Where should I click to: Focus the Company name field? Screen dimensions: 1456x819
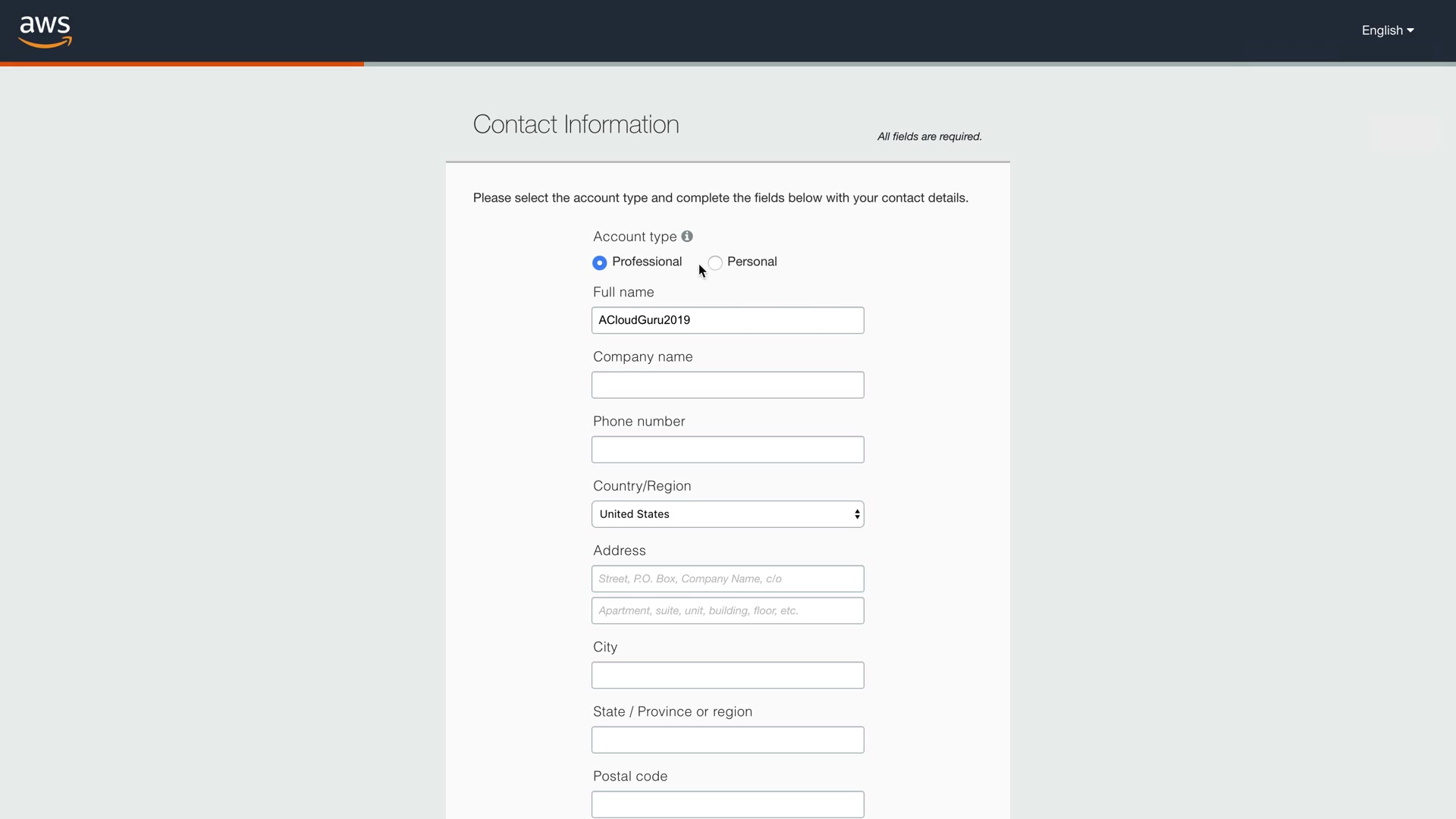[727, 385]
